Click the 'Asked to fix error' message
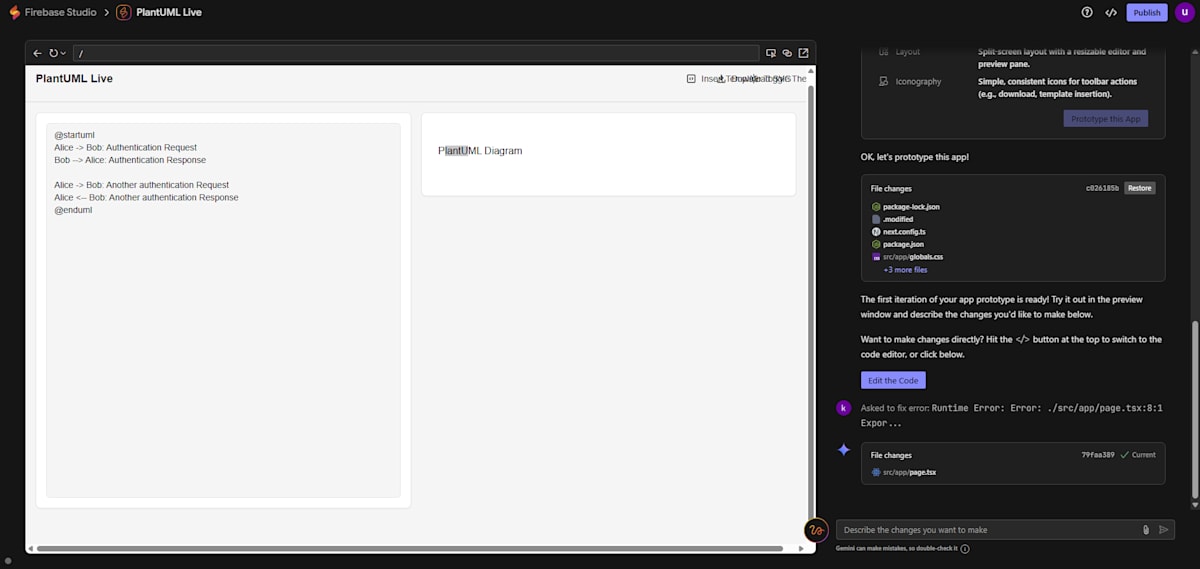Image resolution: width=1200 pixels, height=569 pixels. pos(1011,415)
